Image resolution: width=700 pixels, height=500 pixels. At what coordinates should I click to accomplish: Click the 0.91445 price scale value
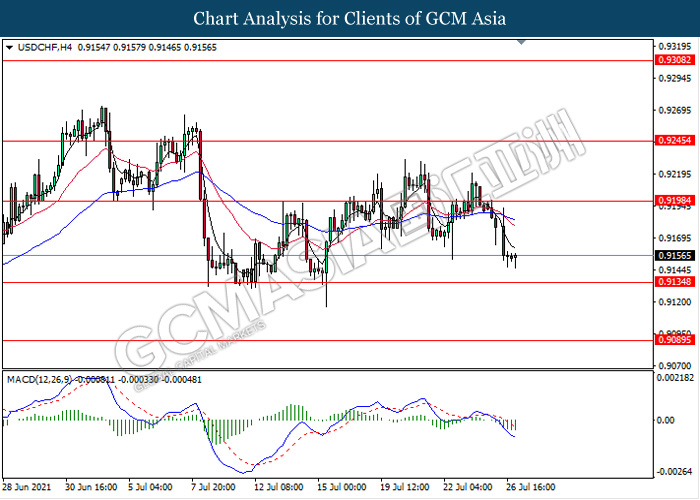[x=675, y=270]
